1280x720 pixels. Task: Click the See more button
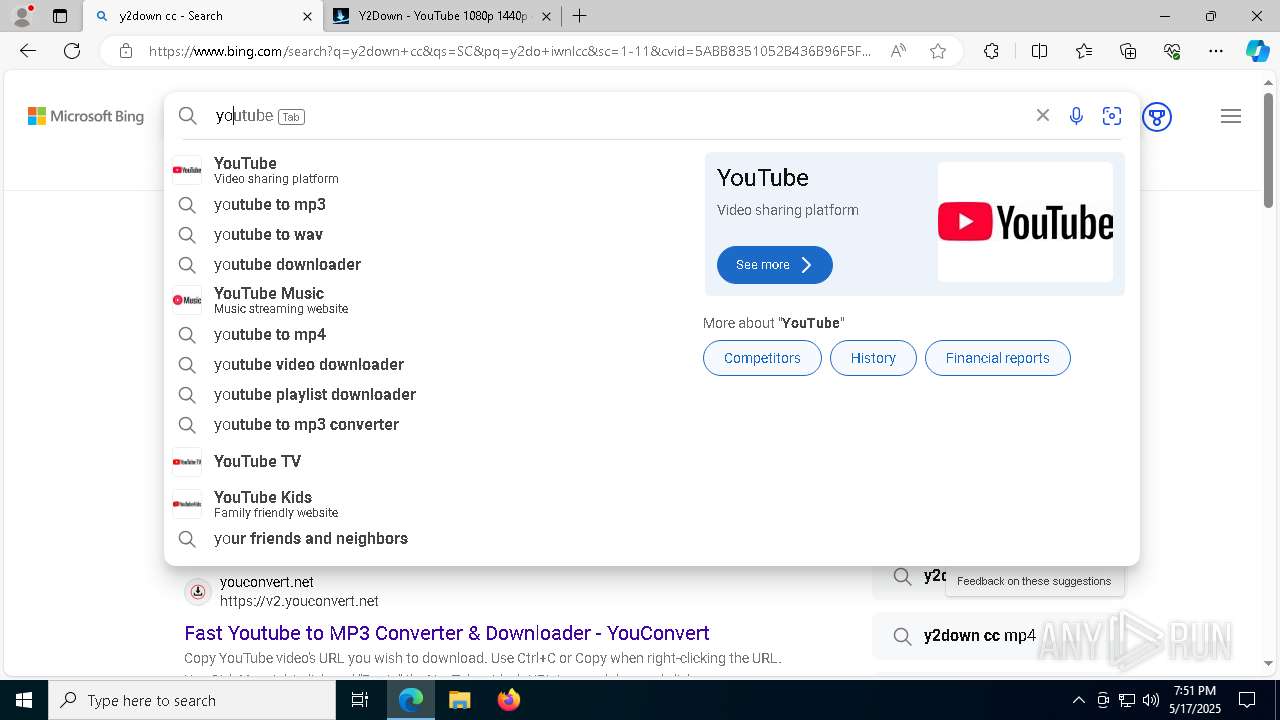[x=774, y=265]
